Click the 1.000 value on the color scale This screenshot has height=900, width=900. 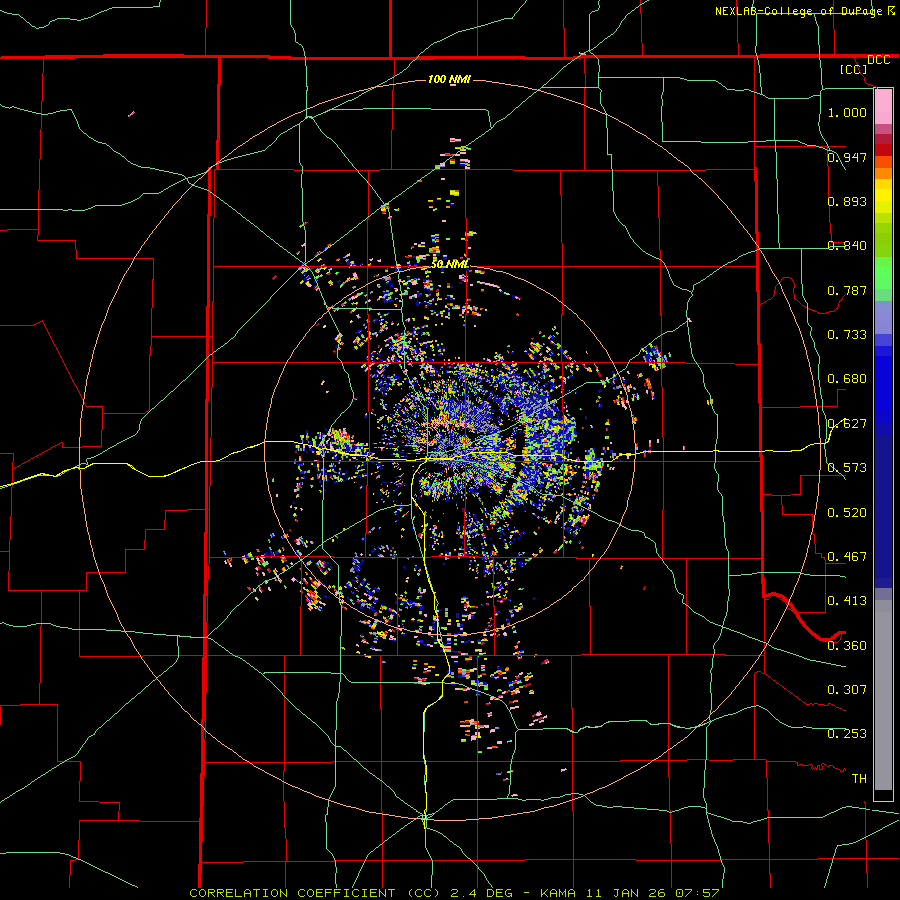(847, 112)
